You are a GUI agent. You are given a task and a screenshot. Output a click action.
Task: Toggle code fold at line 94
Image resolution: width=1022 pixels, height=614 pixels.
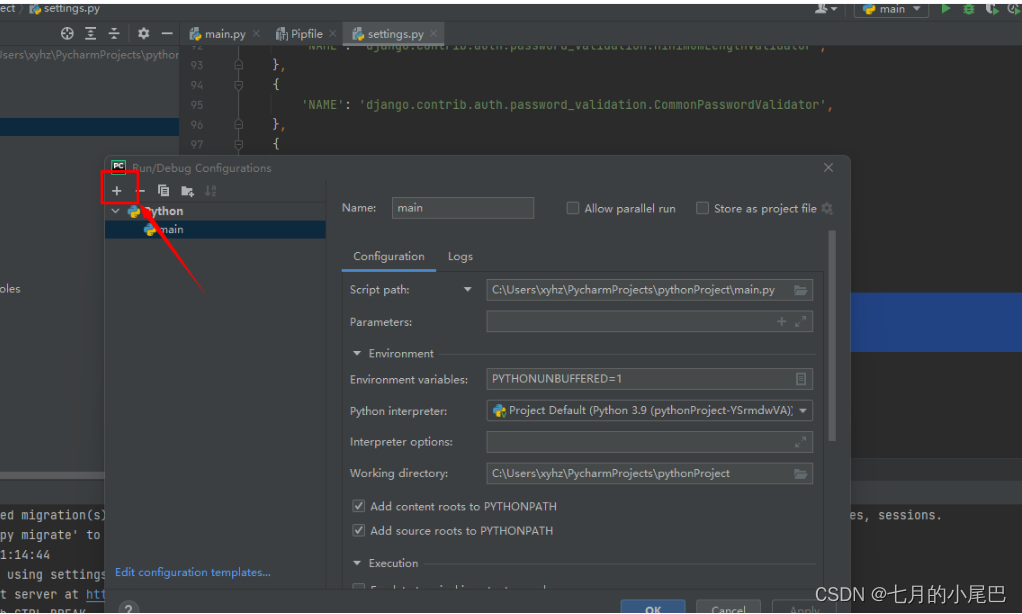pos(239,85)
